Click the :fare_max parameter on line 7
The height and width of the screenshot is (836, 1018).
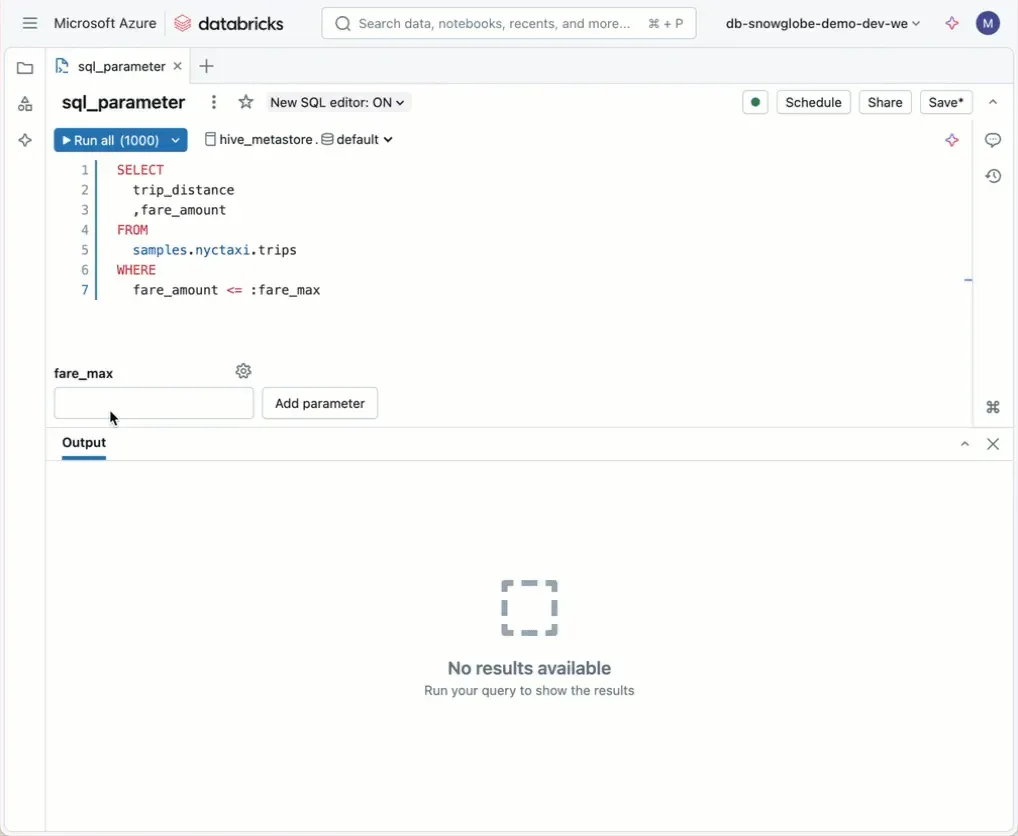(285, 290)
